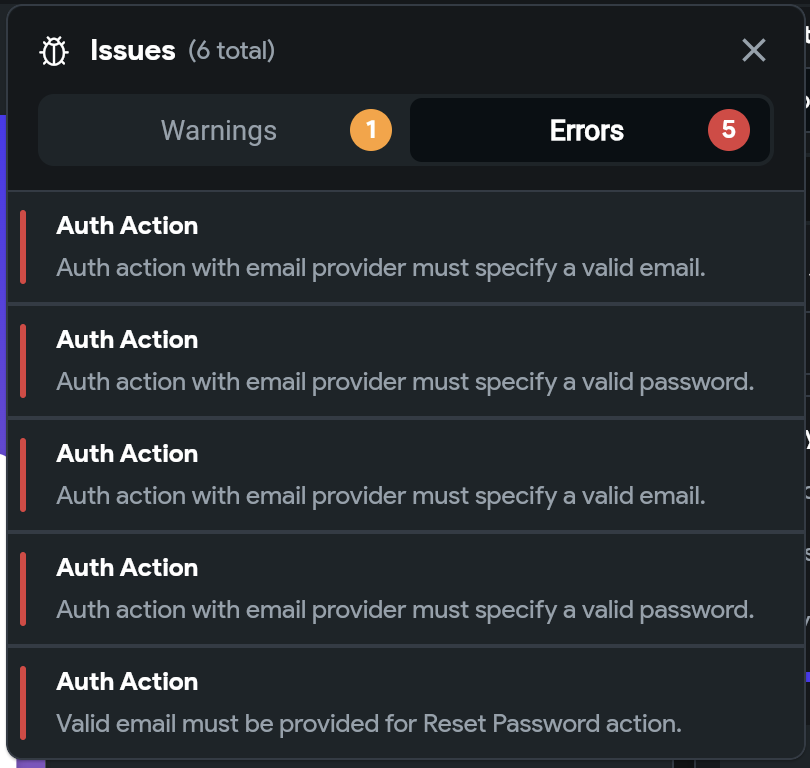Click the Auth Action title of the topmost error
The image size is (810, 768).
tap(127, 226)
